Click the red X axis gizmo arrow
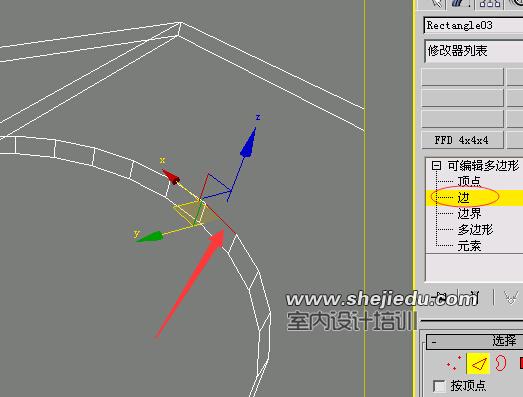 tap(171, 176)
